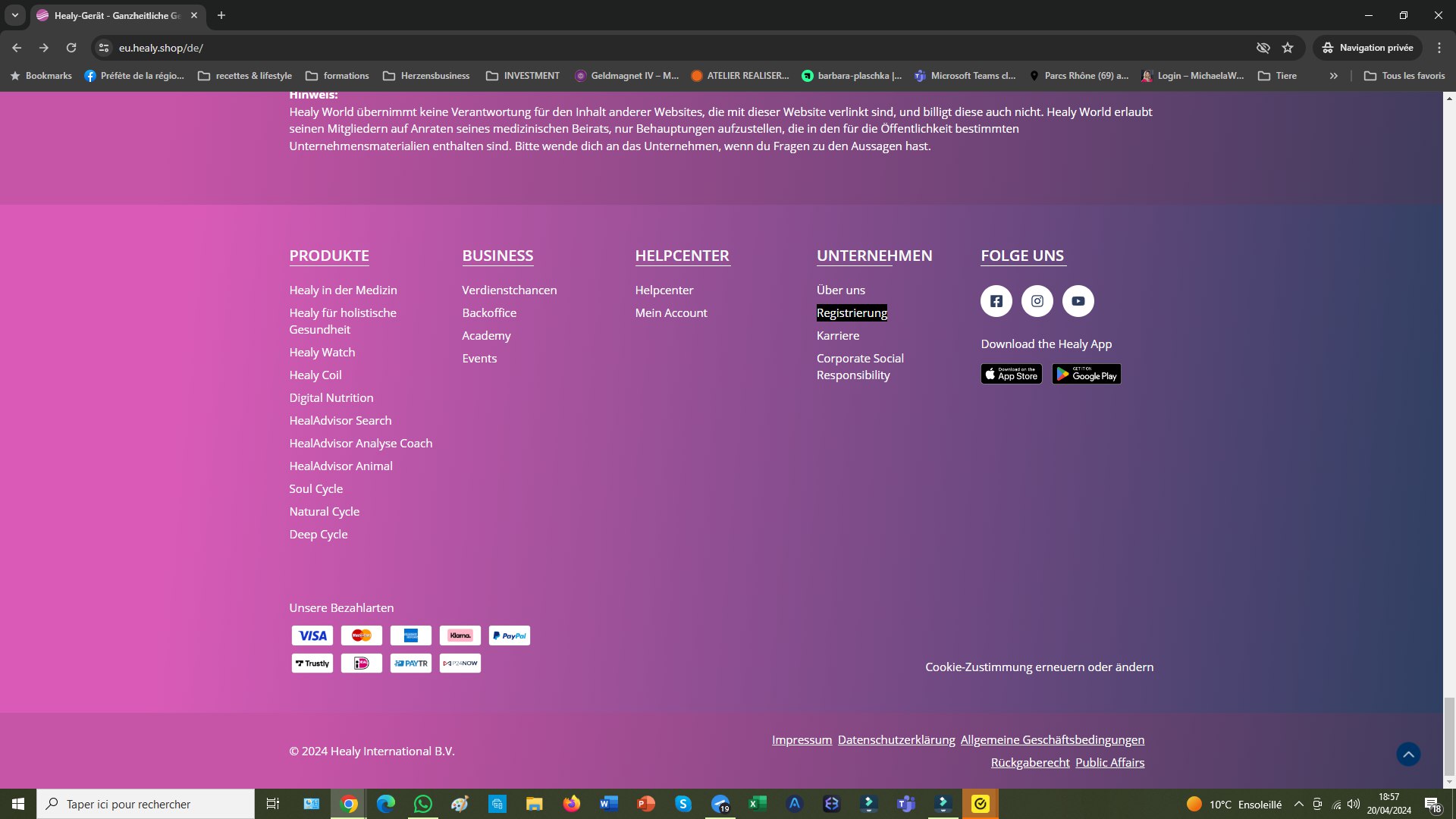Screen dimensions: 1456x819
Task: Open the Healy YouTube icon
Action: pos(1078,301)
